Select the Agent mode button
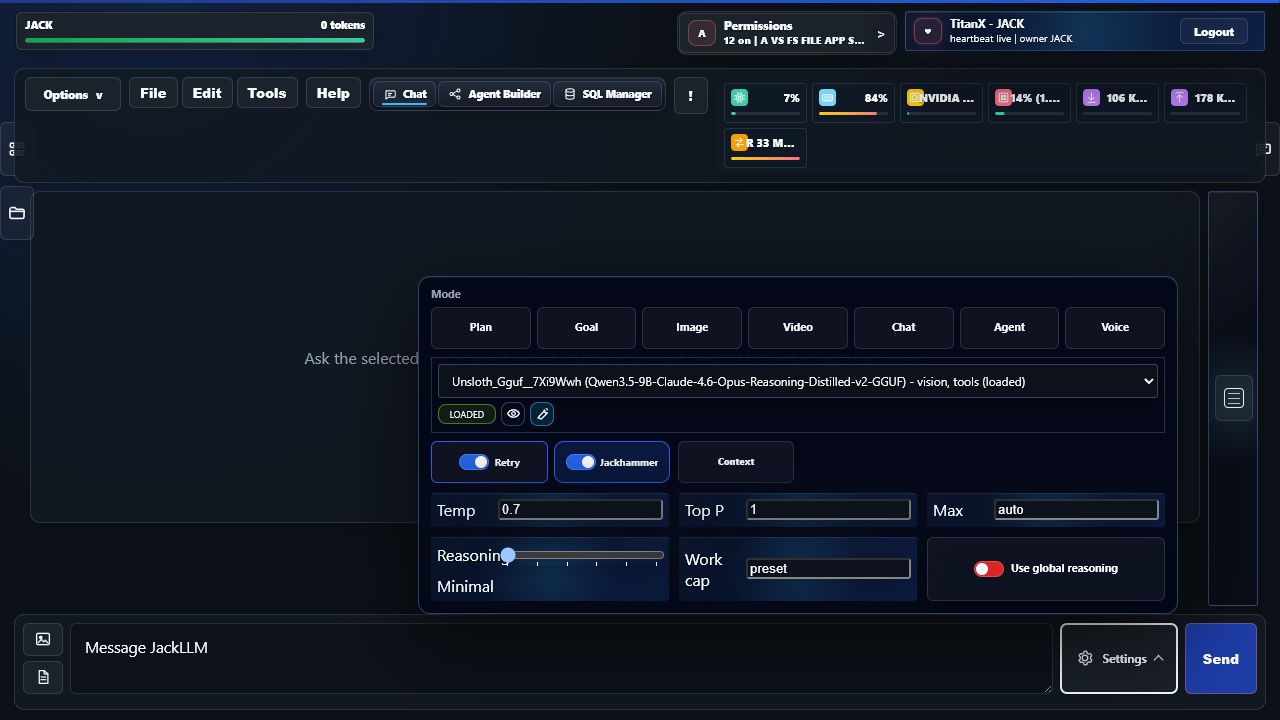 1009,327
